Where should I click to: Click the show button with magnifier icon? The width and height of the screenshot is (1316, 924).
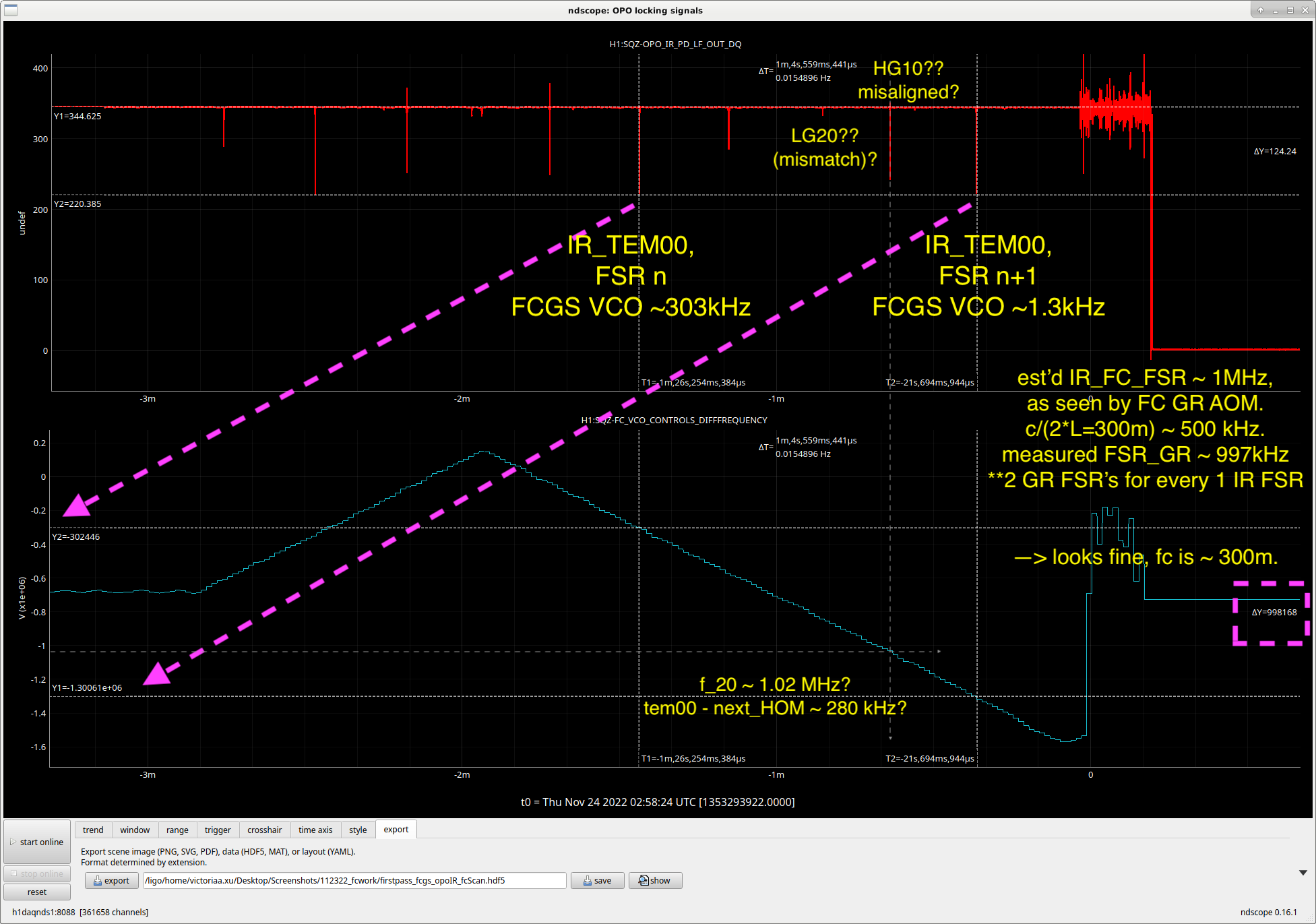click(655, 880)
